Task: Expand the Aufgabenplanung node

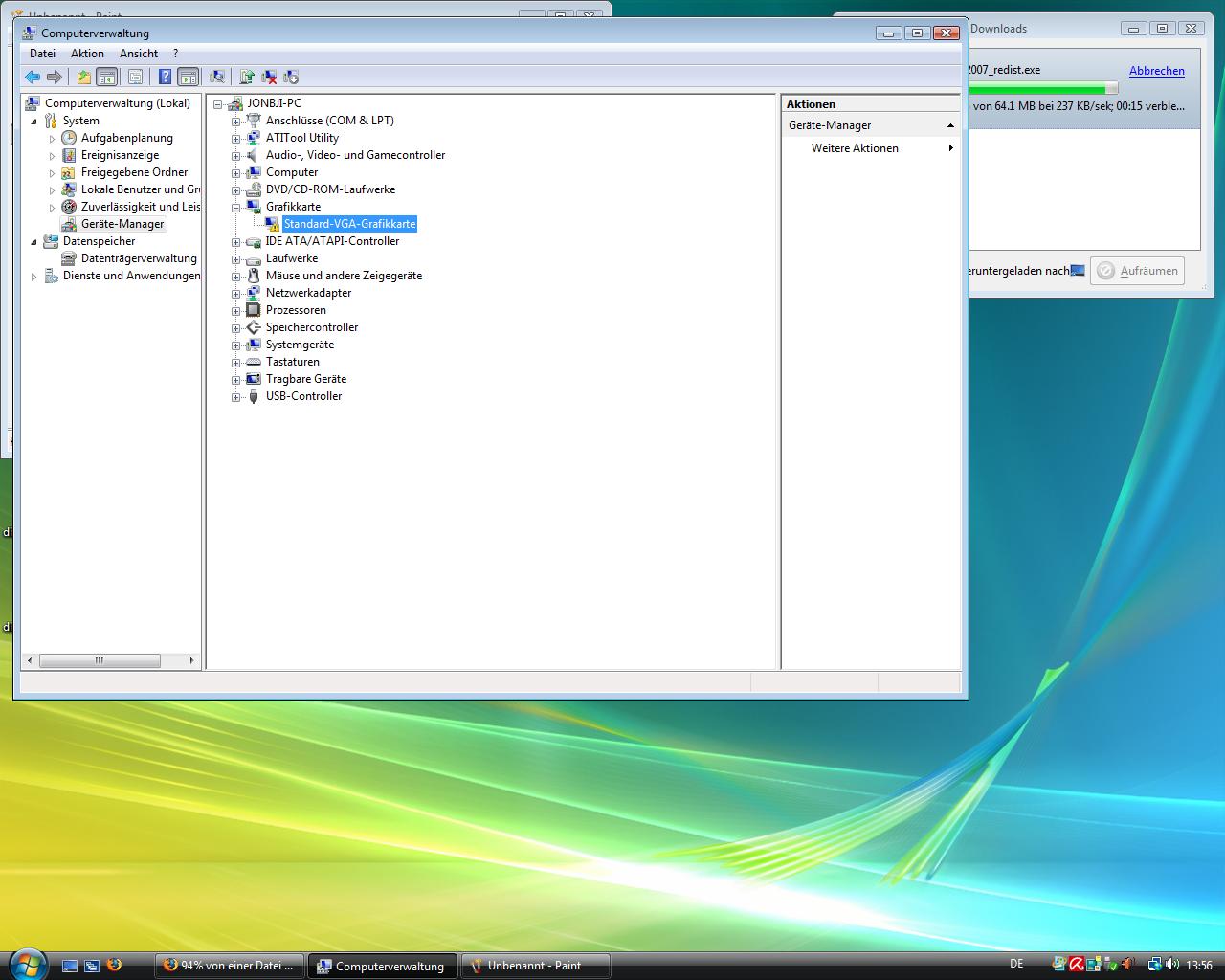Action: (x=53, y=139)
